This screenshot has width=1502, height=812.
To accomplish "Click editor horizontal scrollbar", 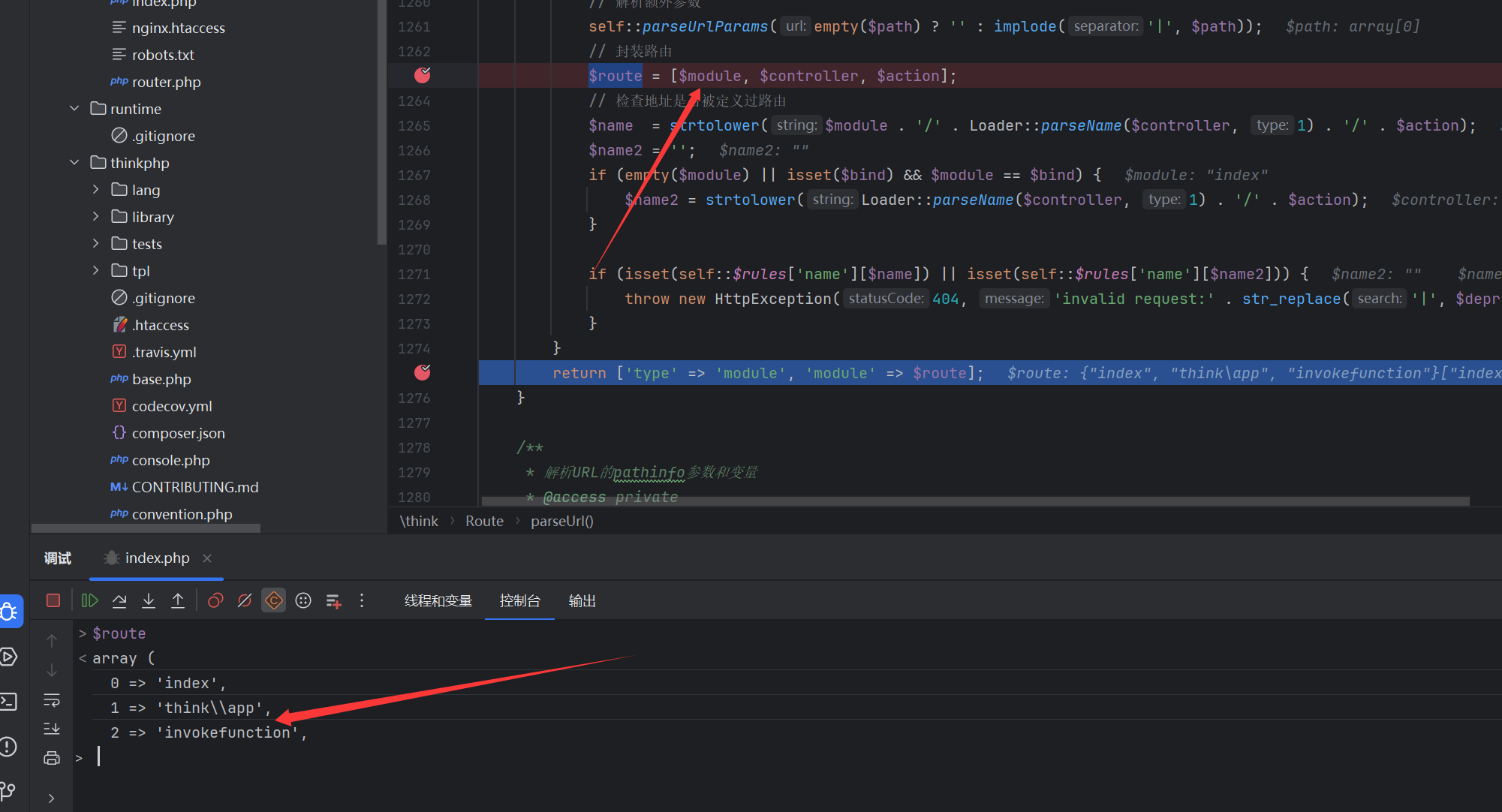I will coord(974,501).
